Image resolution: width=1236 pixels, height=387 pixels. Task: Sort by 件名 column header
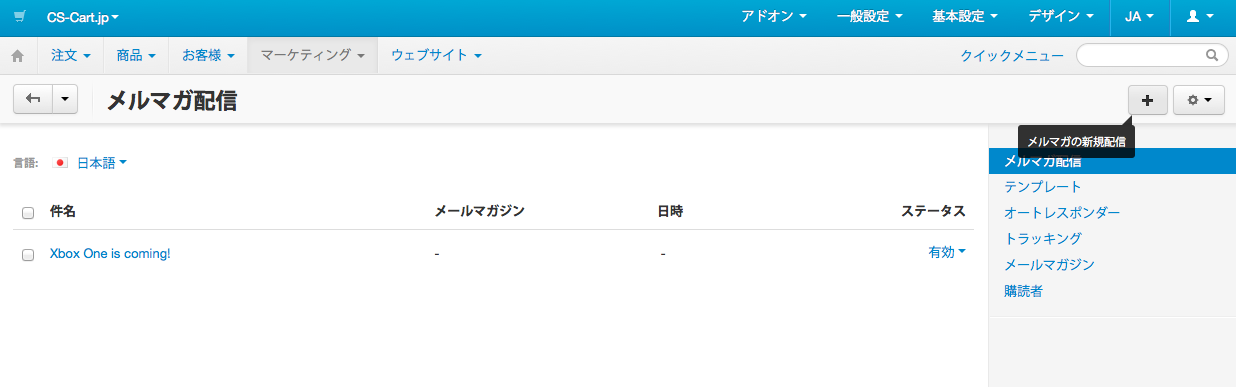pyautogui.click(x=63, y=211)
